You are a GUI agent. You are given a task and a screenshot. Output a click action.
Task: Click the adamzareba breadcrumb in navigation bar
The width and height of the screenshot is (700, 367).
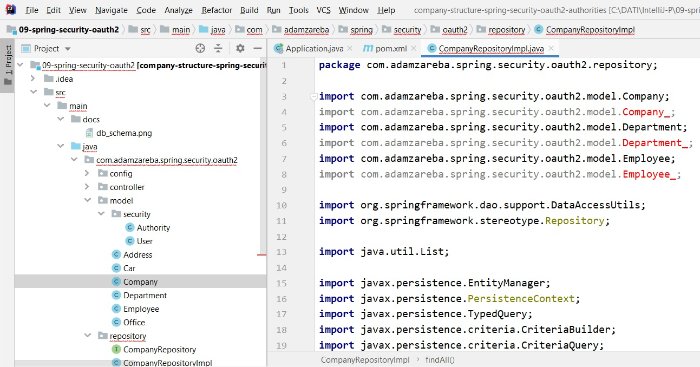pyautogui.click(x=306, y=29)
